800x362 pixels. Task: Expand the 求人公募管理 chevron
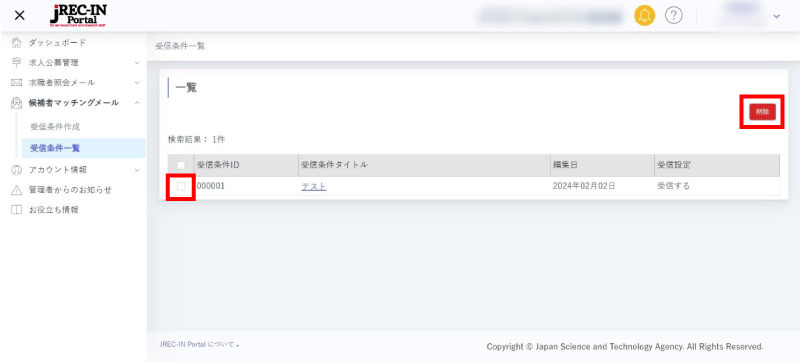(x=137, y=63)
